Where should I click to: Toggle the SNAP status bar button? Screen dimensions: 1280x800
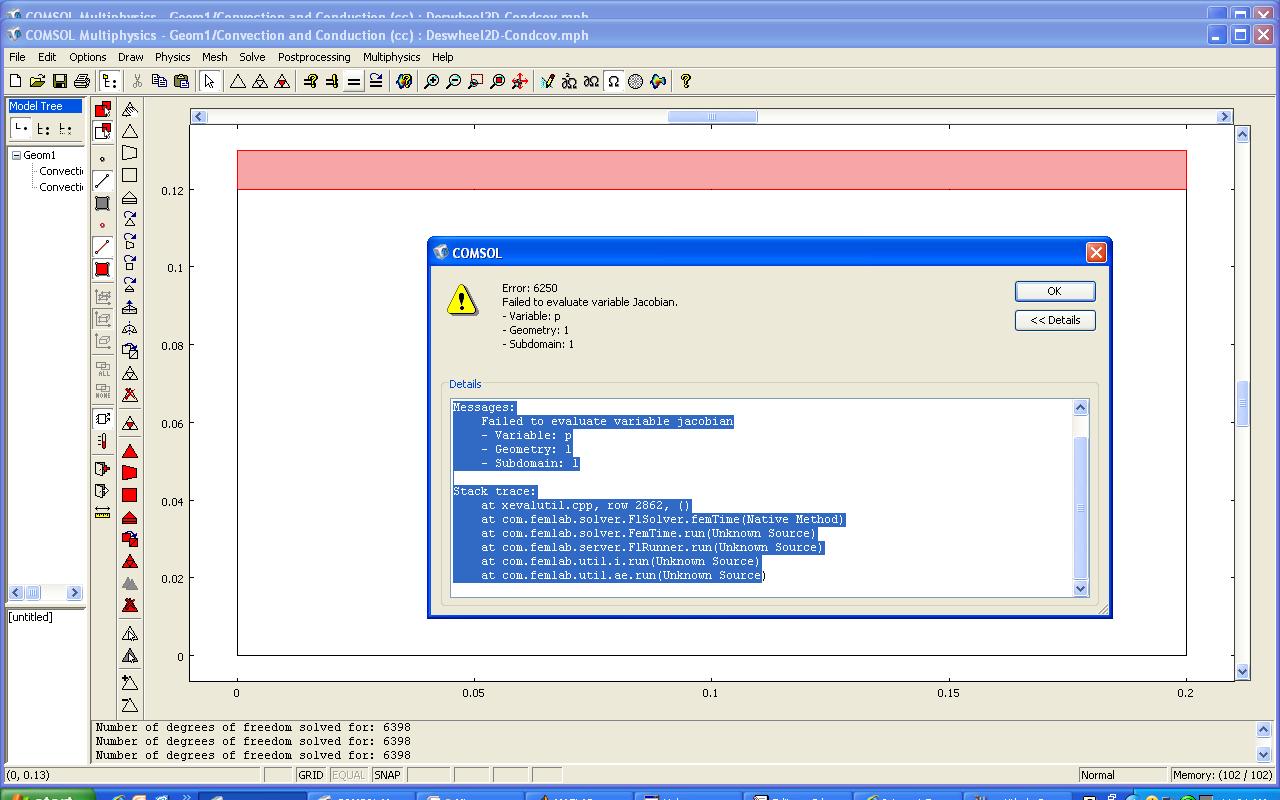pos(387,775)
